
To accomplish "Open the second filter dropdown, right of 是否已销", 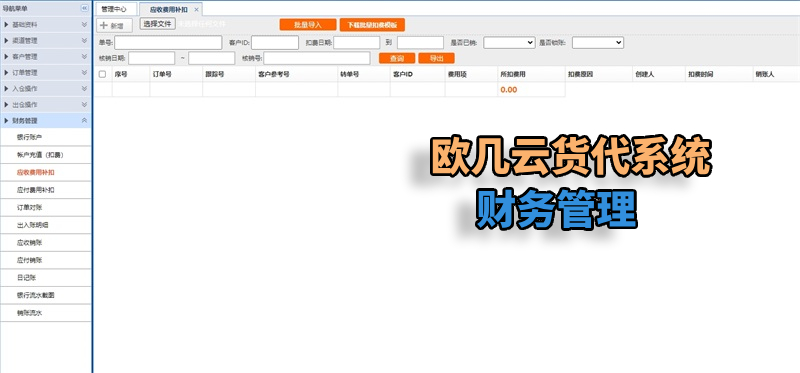I will point(598,43).
